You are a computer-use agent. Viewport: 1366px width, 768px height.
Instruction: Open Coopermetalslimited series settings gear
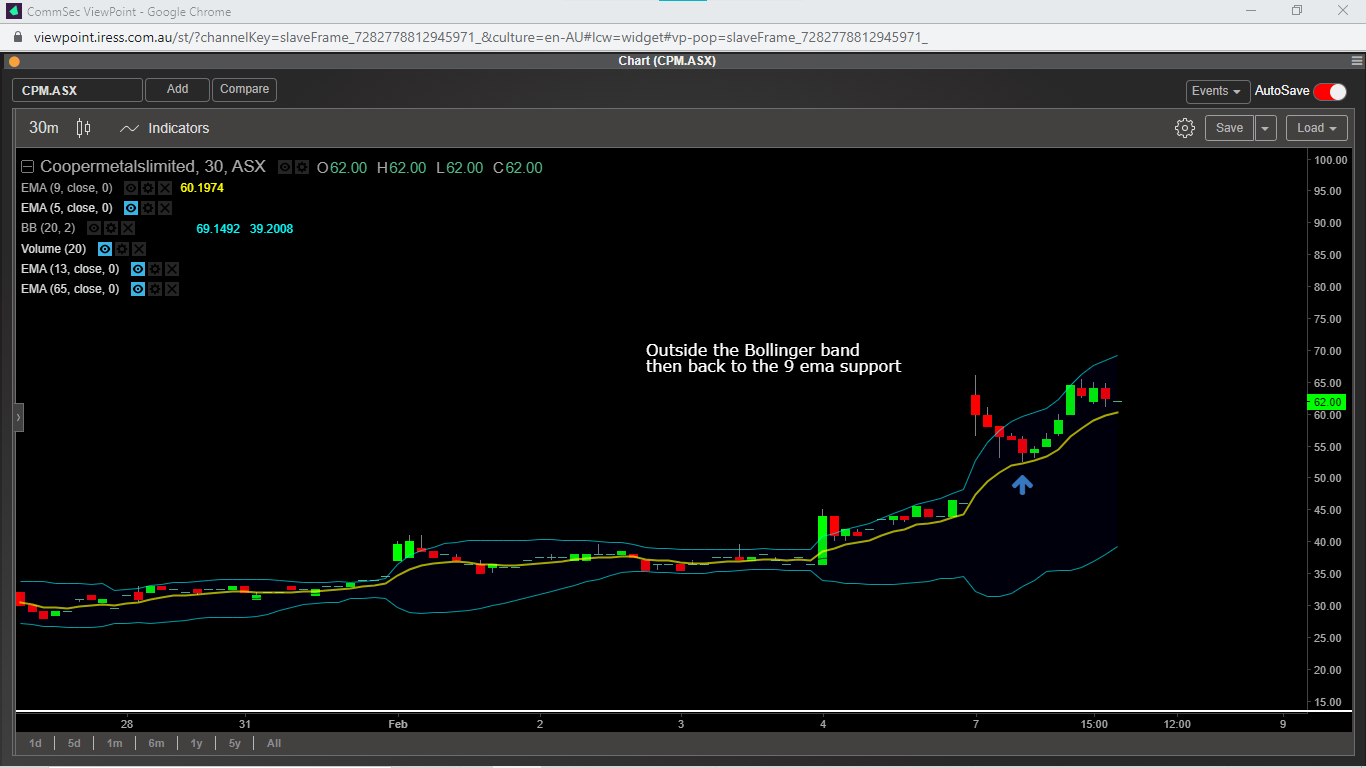[301, 168]
